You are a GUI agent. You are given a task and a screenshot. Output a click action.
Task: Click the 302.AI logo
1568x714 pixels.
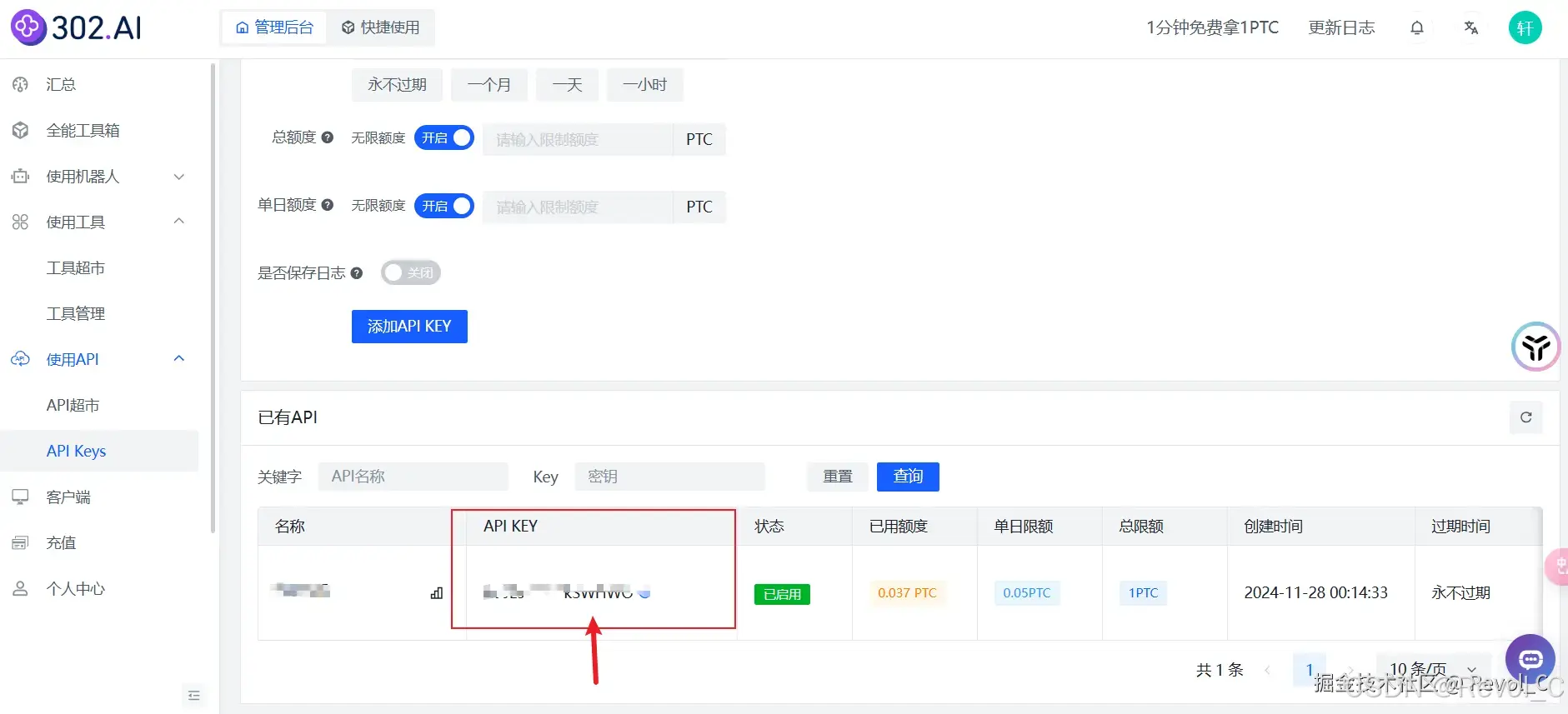tap(76, 27)
